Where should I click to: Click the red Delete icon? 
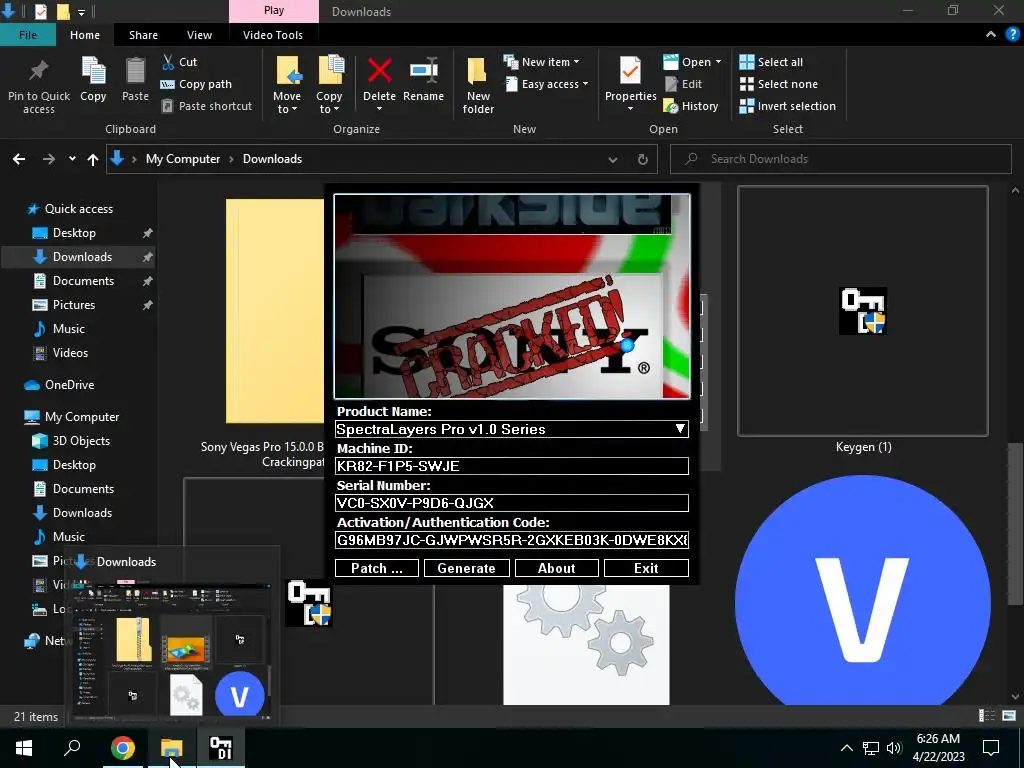pos(379,71)
